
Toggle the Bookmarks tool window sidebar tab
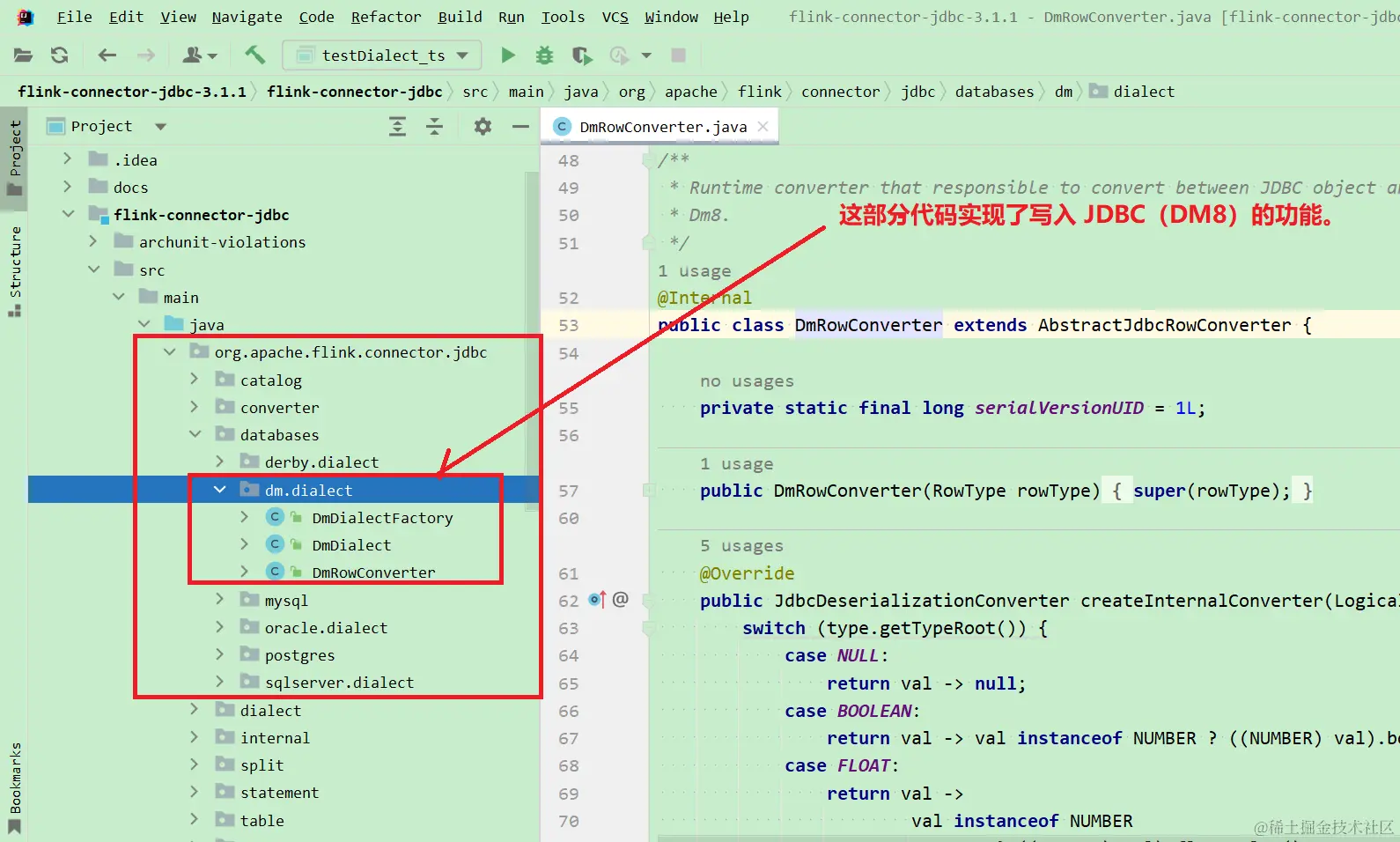click(15, 788)
